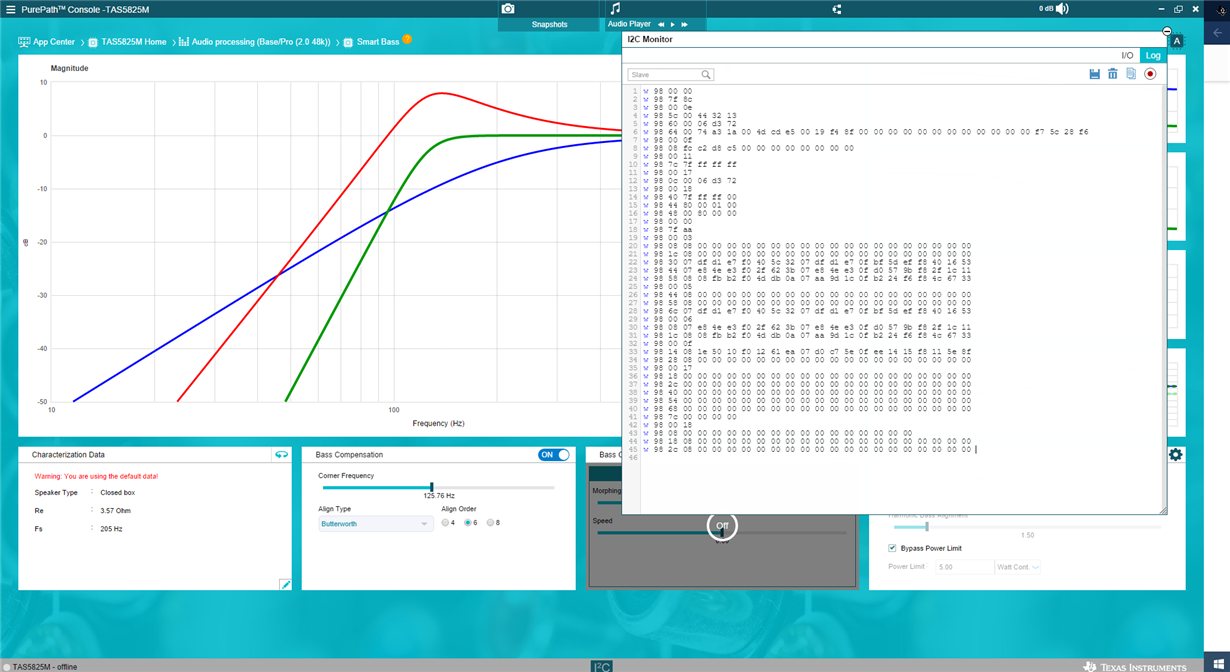Image resolution: width=1230 pixels, height=672 pixels.
Task: Click the Smart Bass help badge icon
Action: pyautogui.click(x=407, y=40)
